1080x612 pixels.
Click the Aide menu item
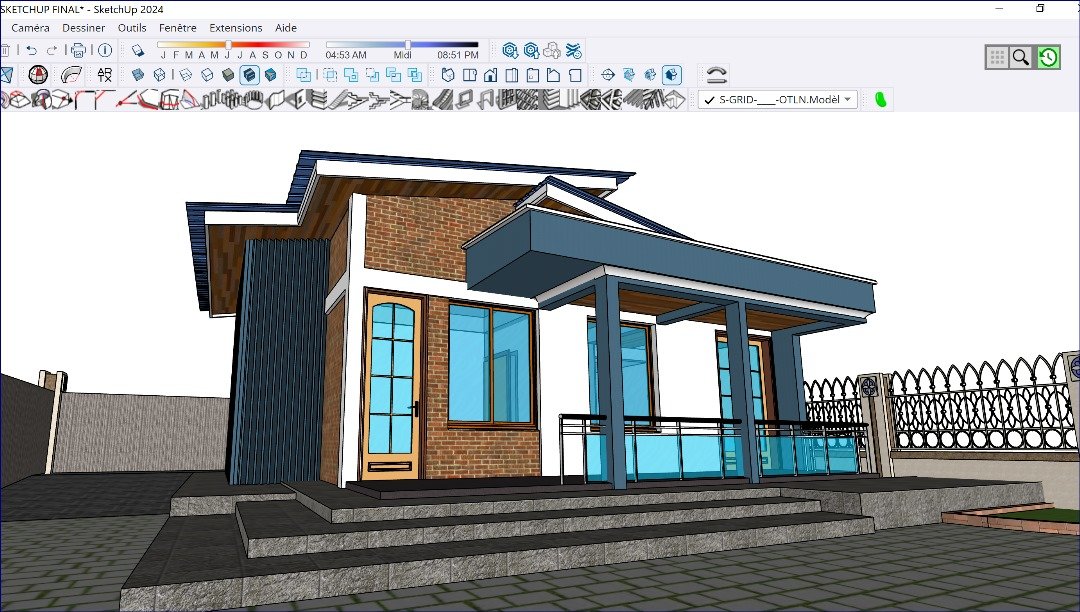(x=286, y=28)
